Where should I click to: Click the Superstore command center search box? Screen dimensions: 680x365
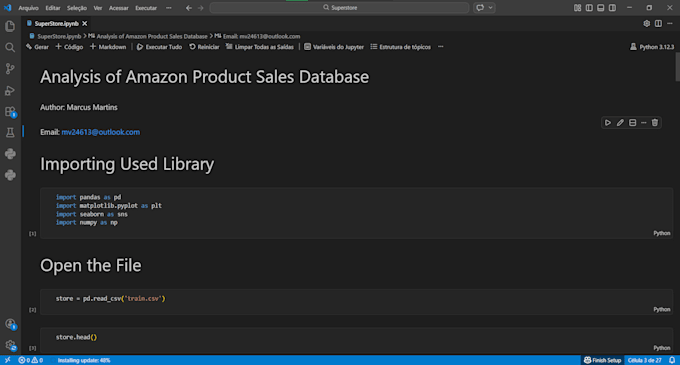point(340,8)
